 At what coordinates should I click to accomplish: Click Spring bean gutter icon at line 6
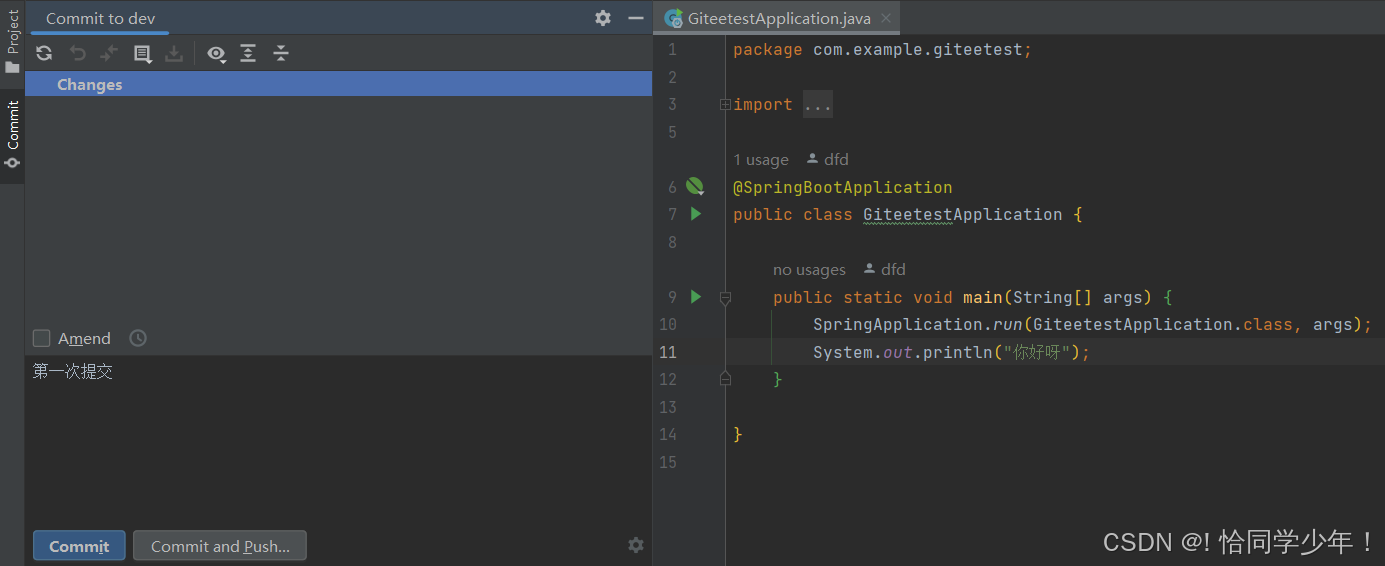(695, 186)
